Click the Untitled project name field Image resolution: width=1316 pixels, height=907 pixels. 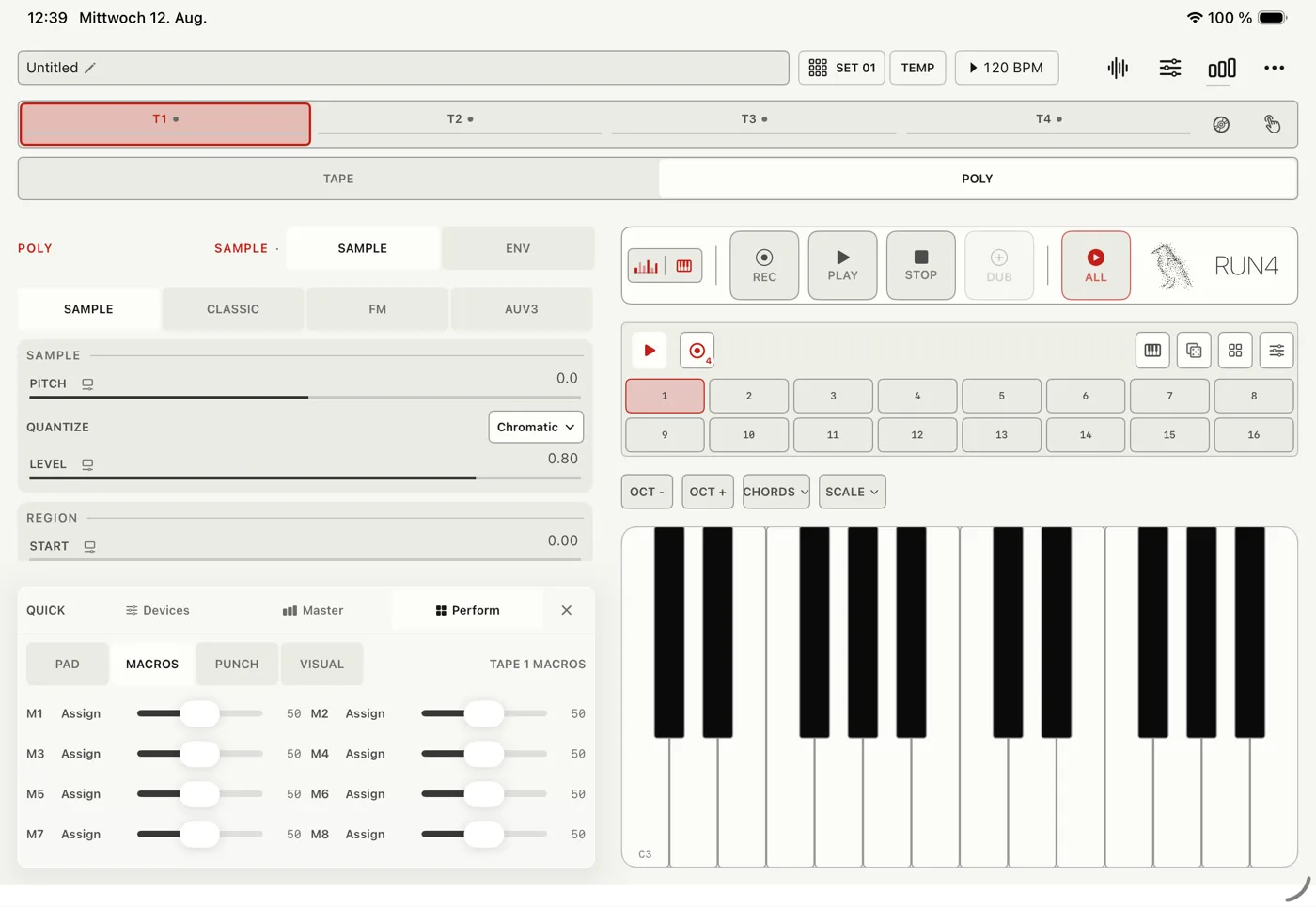(x=403, y=68)
